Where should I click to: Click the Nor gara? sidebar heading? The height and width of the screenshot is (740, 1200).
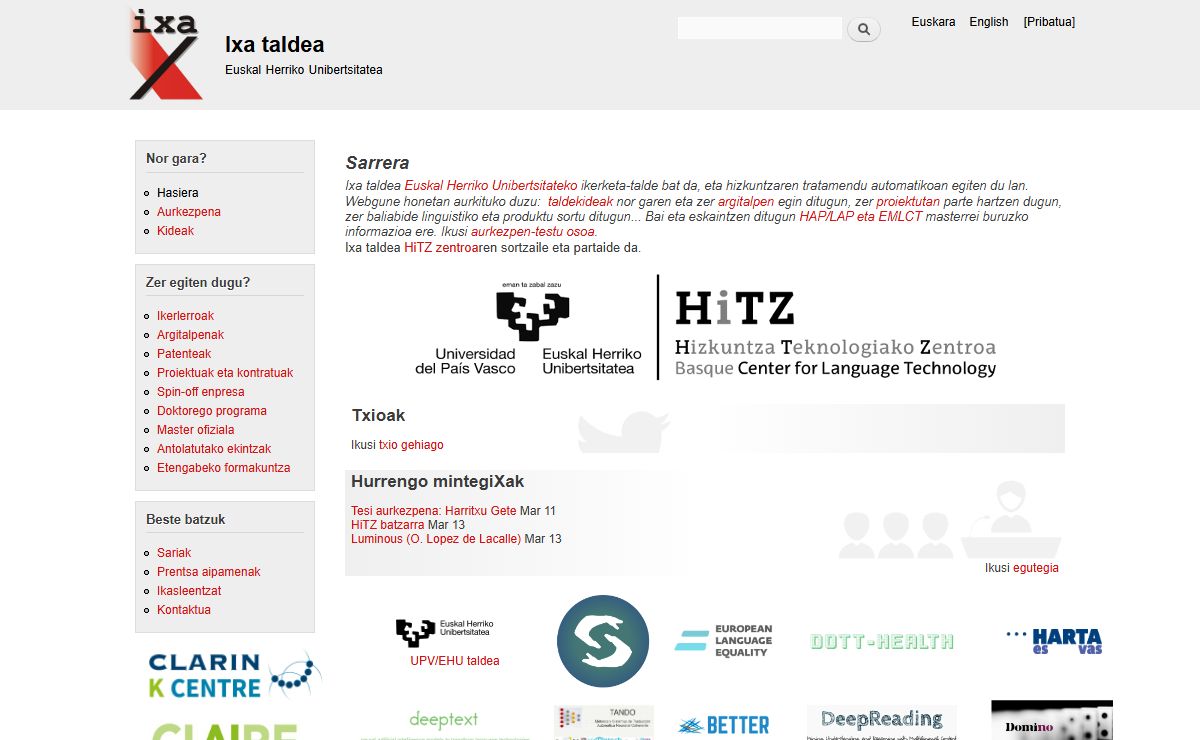click(x=176, y=158)
